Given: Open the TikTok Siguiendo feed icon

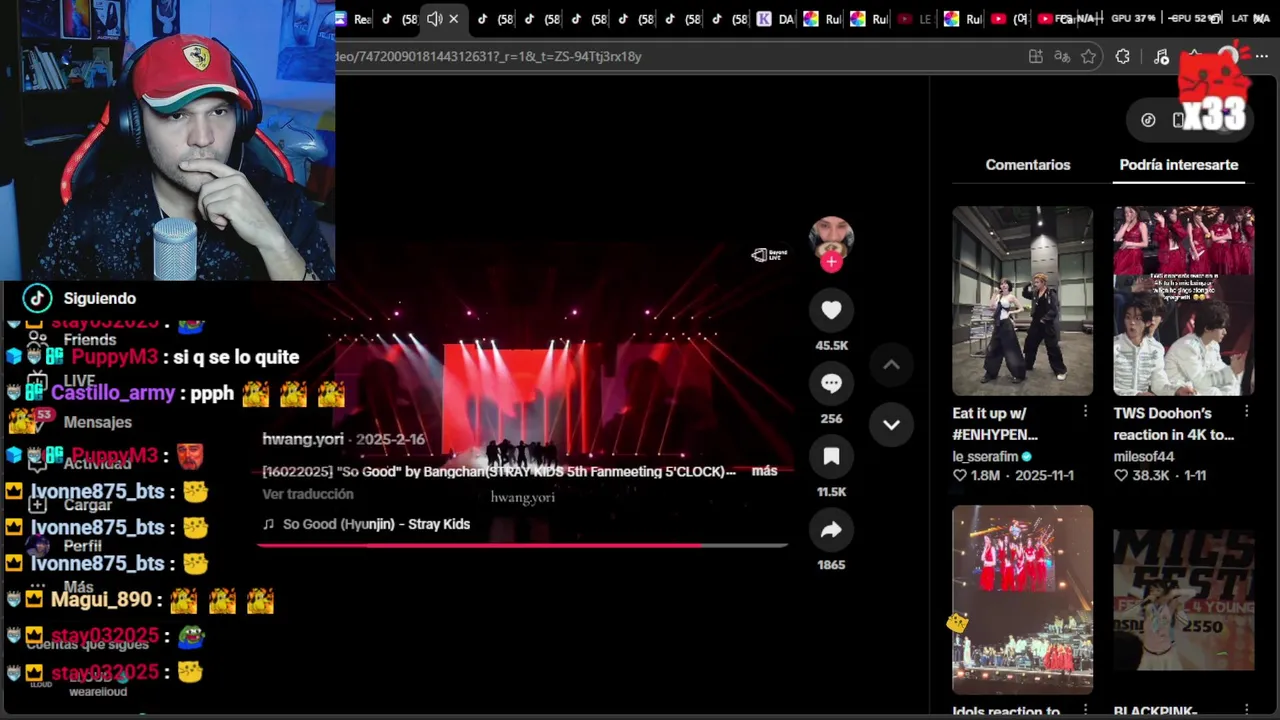Looking at the screenshot, I should 38,298.
